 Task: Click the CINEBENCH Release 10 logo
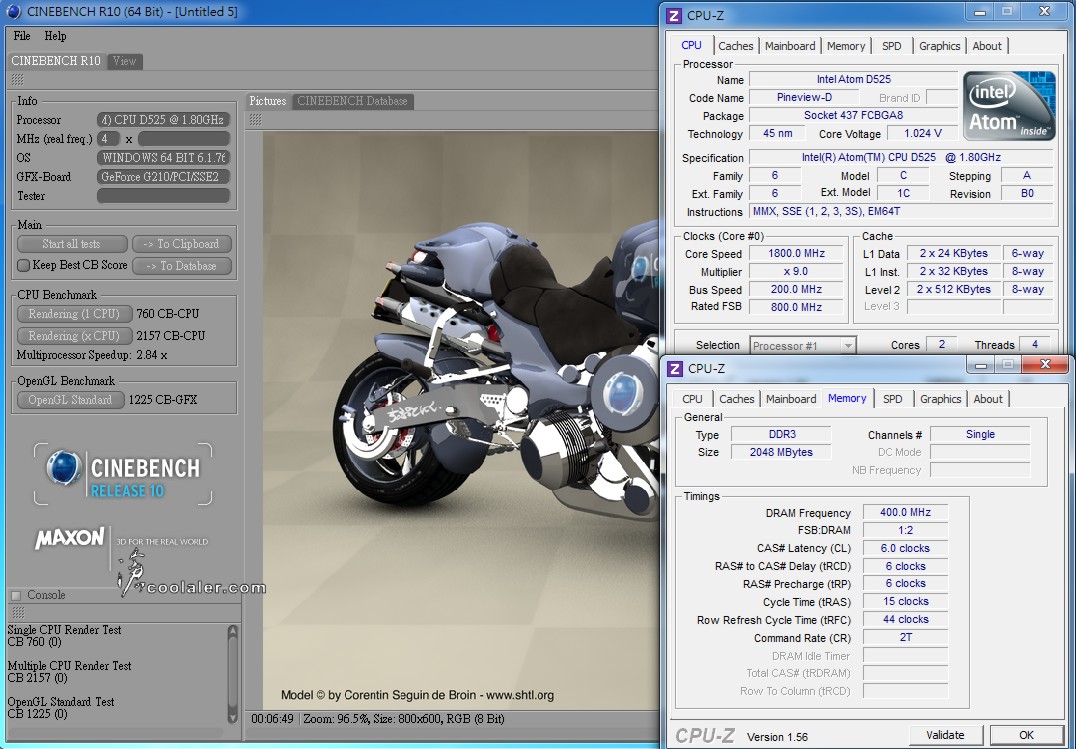[123, 474]
